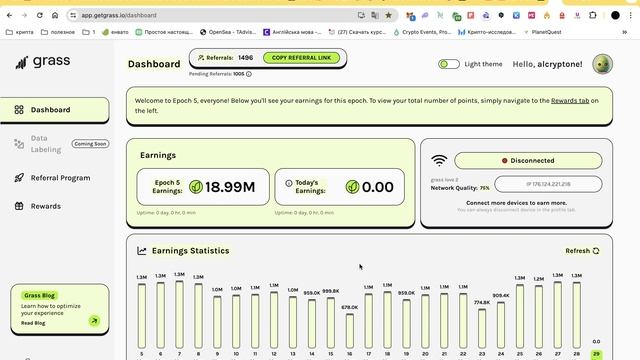Screen dimensions: 640x360
Task: Go to the browser home icon
Action: (55, 16)
